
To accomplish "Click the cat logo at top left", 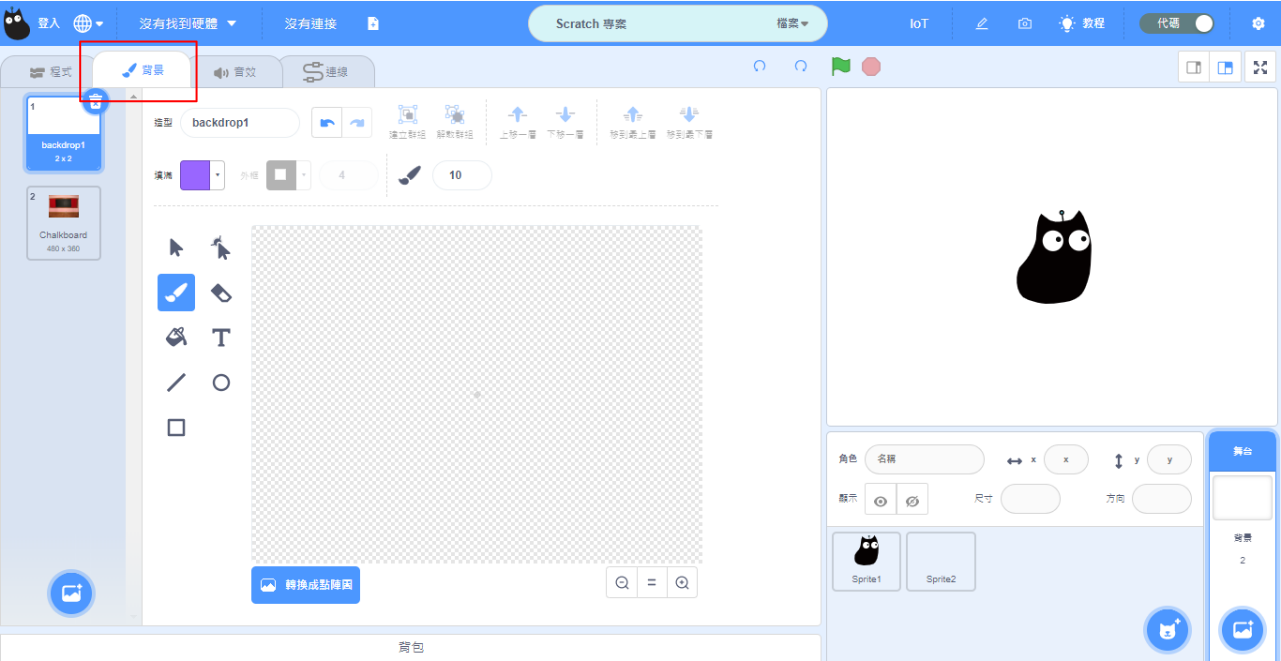I will [x=16, y=23].
